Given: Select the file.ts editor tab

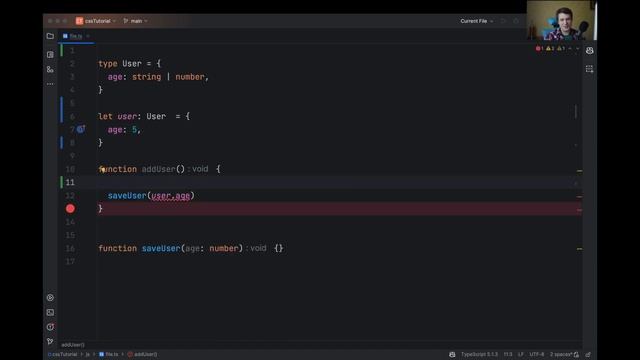Looking at the screenshot, I should coord(75,36).
